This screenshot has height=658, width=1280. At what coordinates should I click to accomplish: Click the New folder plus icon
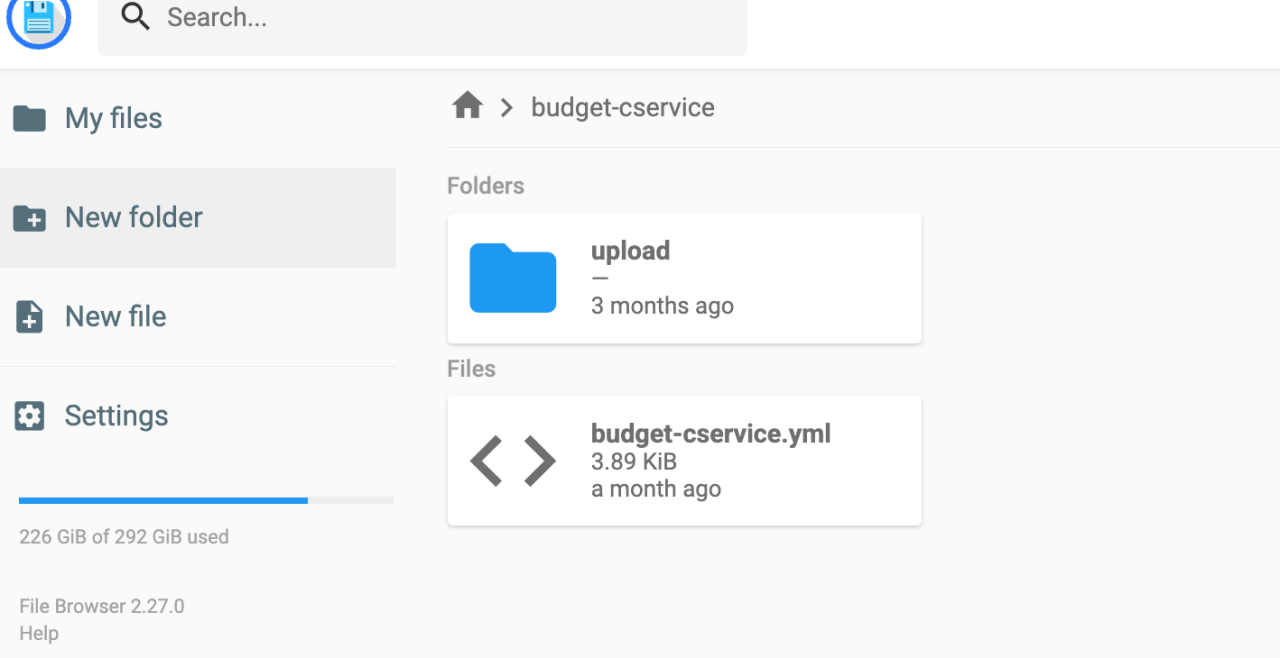pyautogui.click(x=29, y=218)
